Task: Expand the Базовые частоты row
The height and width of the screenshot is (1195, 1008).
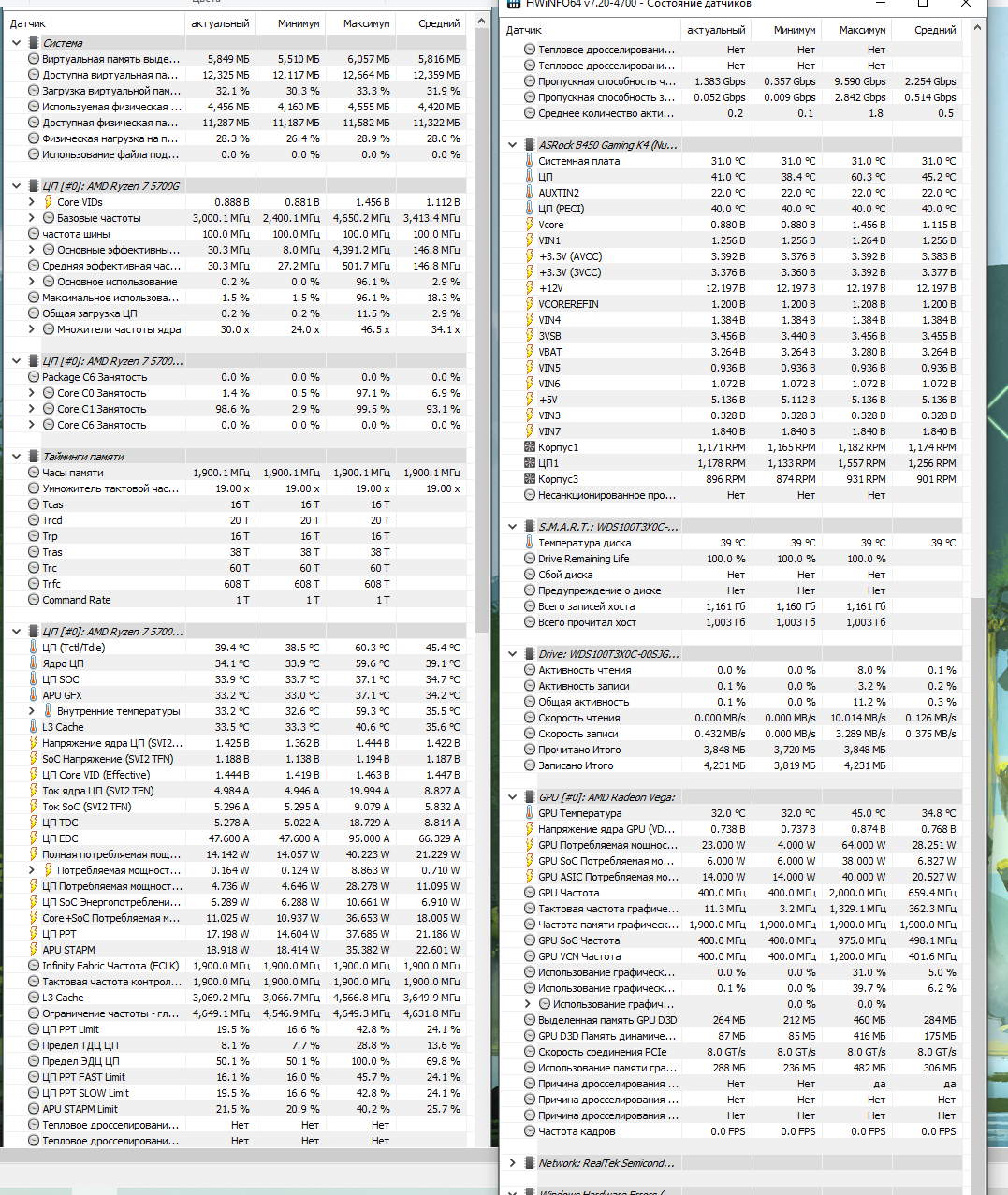Action: 32,218
